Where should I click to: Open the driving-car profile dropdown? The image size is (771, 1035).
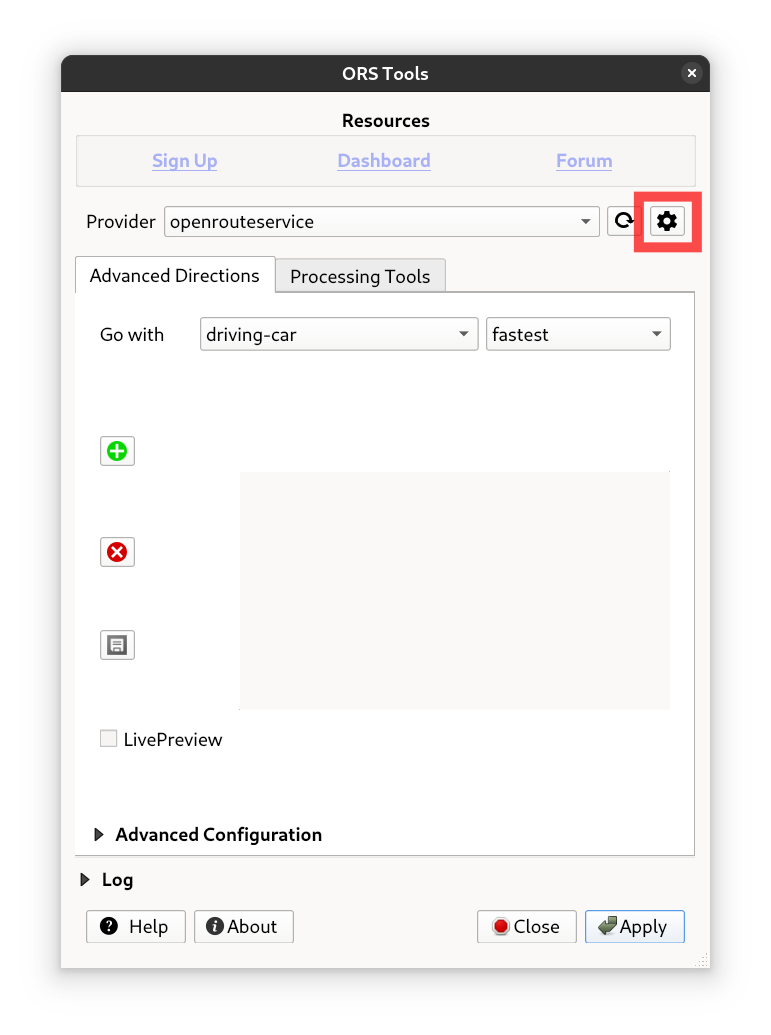pos(339,335)
